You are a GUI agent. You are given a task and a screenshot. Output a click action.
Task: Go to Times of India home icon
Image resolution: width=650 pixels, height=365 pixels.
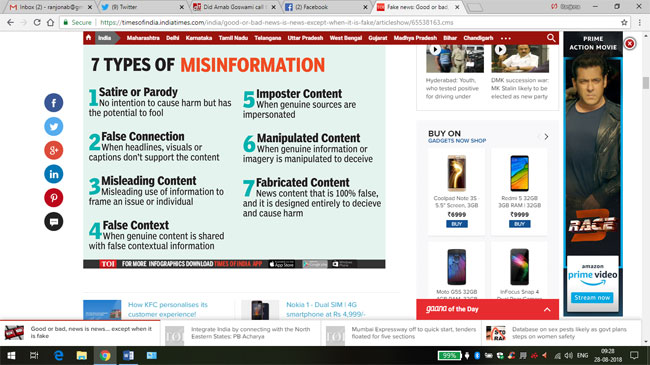pyautogui.click(x=88, y=38)
